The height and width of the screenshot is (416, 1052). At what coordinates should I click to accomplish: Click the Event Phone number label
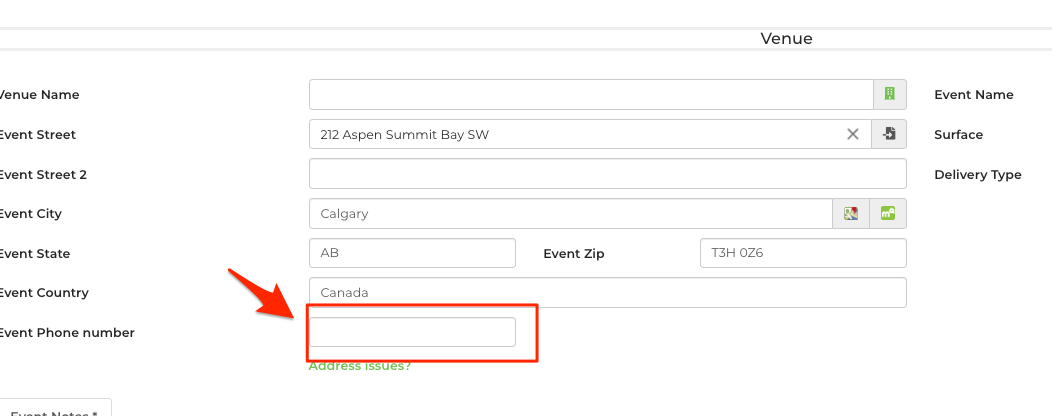coord(66,332)
